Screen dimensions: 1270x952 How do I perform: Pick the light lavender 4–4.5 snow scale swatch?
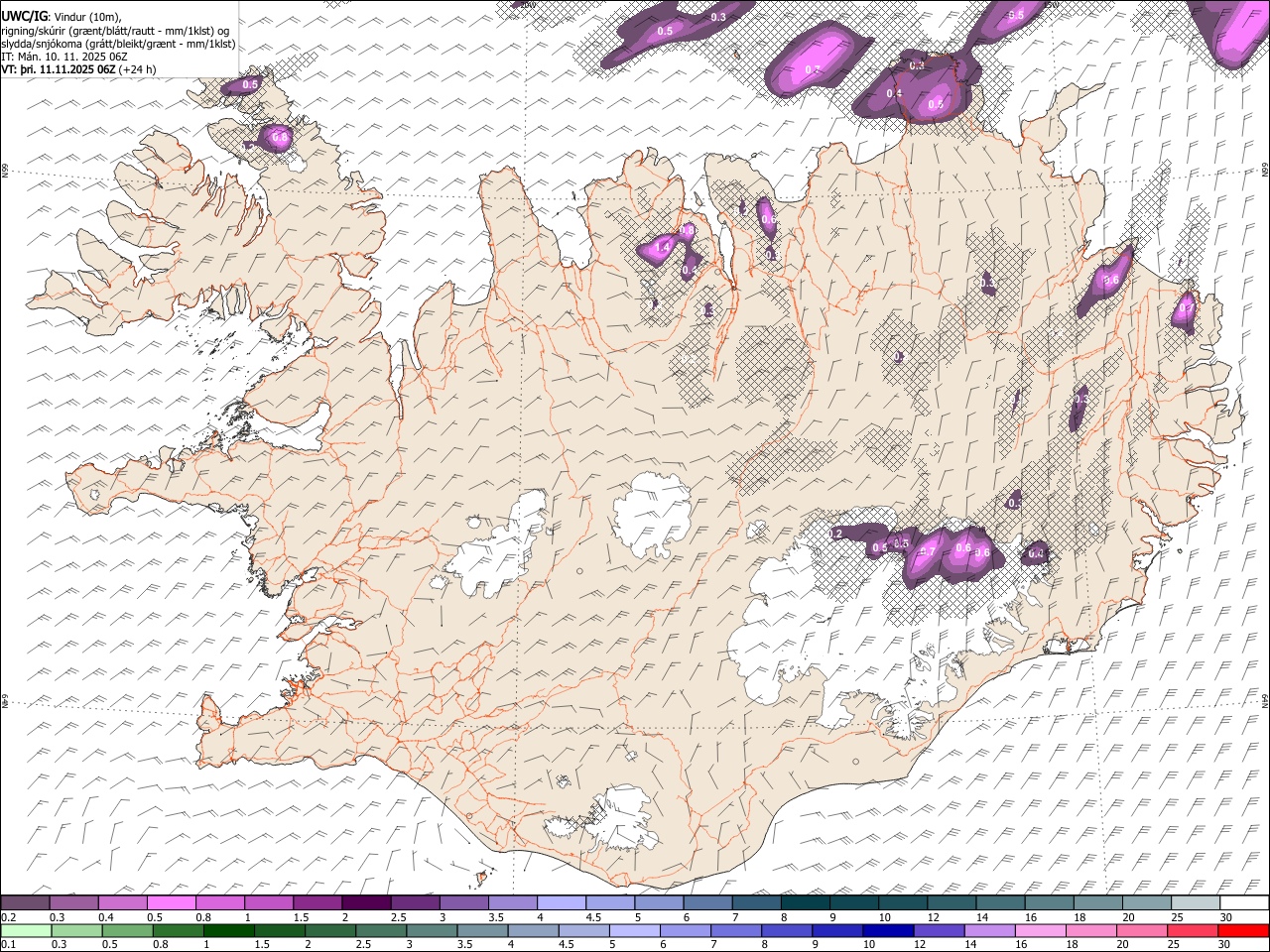pos(562,903)
